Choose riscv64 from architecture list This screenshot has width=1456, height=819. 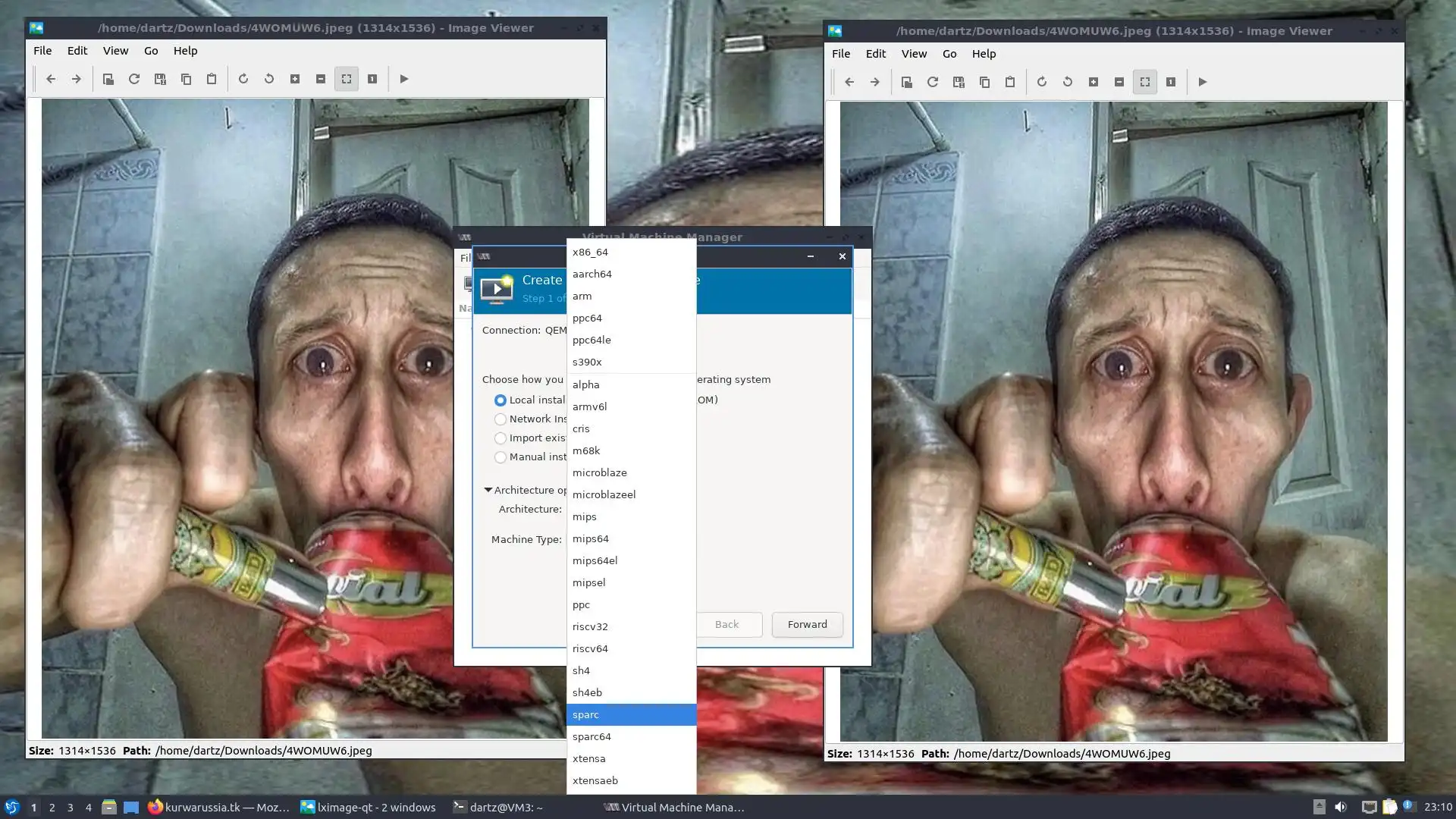click(x=590, y=648)
